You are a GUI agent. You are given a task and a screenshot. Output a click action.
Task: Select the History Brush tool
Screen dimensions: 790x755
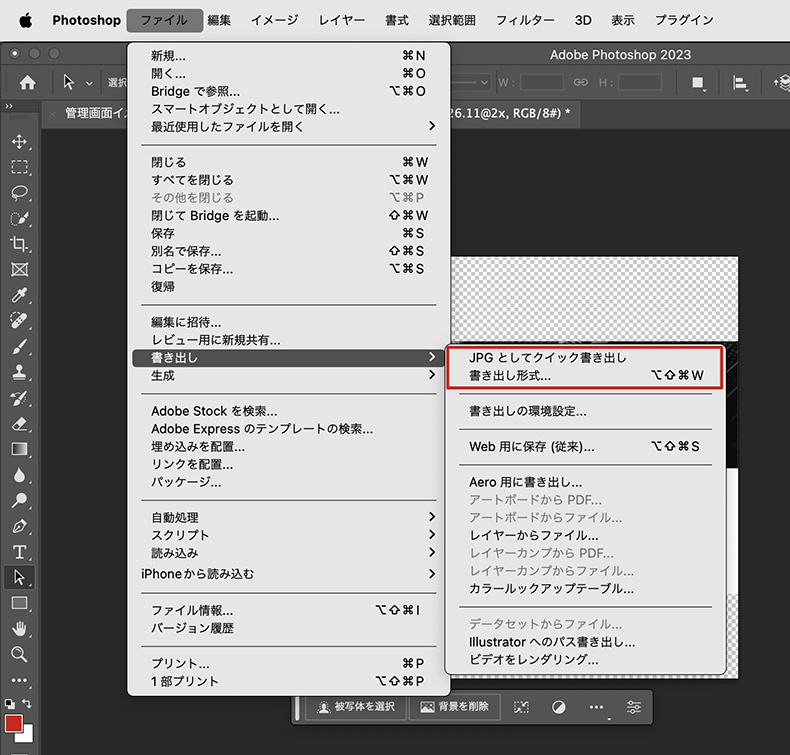[19, 398]
